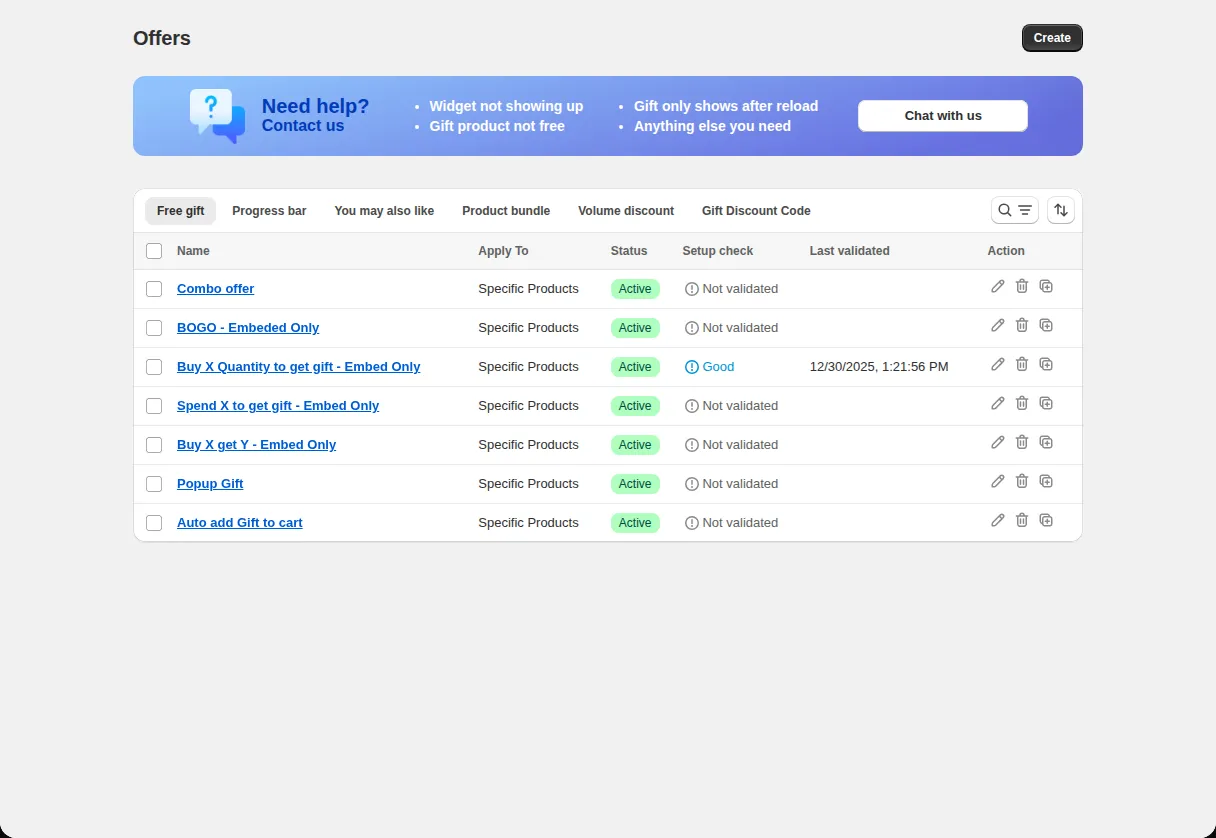Screen dimensions: 1216x838
Task: Duplicate the BOGO - Embeded Only offer
Action: (1046, 325)
